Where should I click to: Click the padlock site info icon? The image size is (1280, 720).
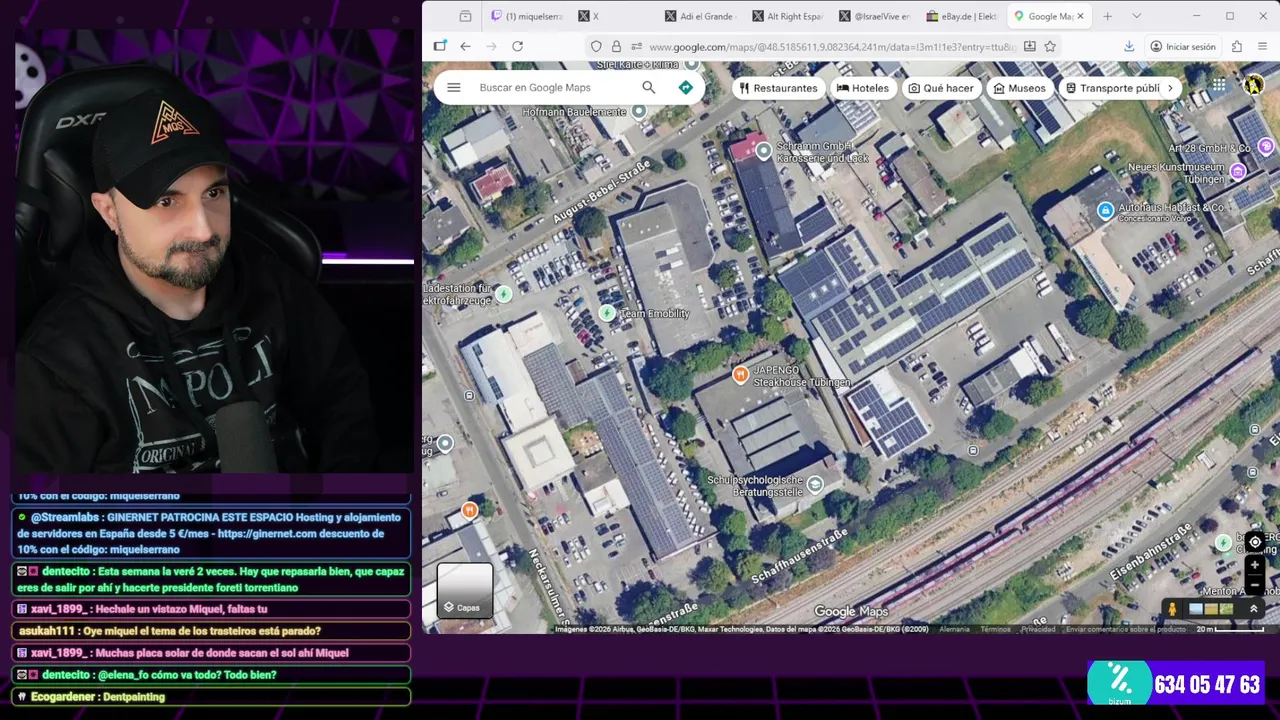click(x=616, y=46)
